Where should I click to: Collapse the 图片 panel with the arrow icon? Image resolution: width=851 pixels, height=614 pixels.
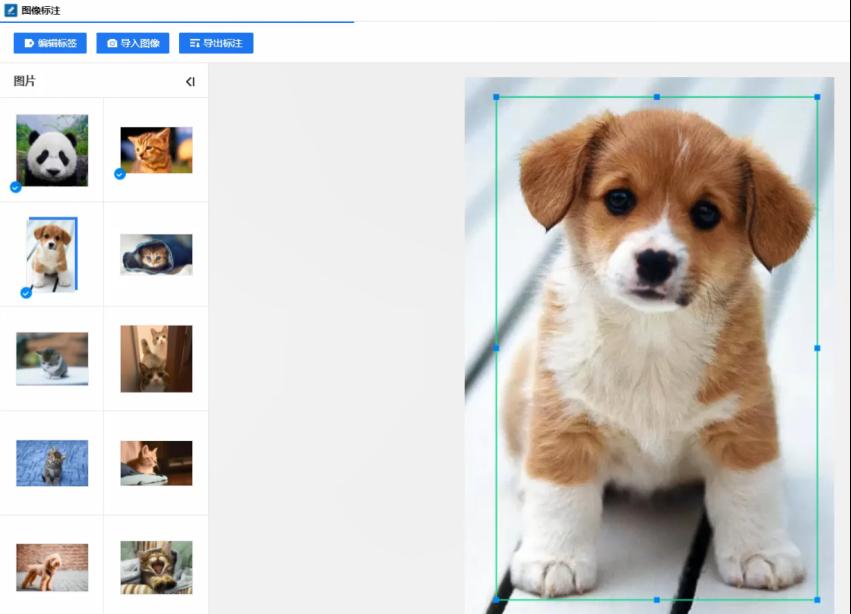[190, 81]
